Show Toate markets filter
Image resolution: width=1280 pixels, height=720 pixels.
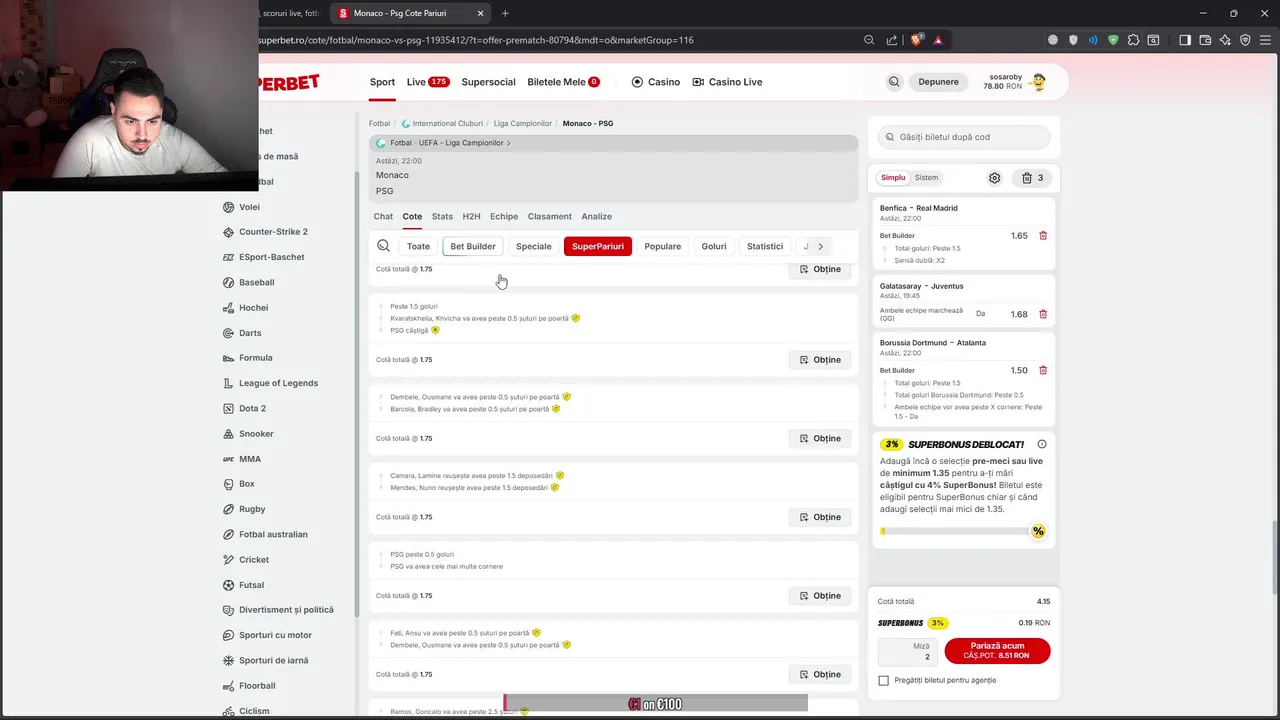pos(418,246)
